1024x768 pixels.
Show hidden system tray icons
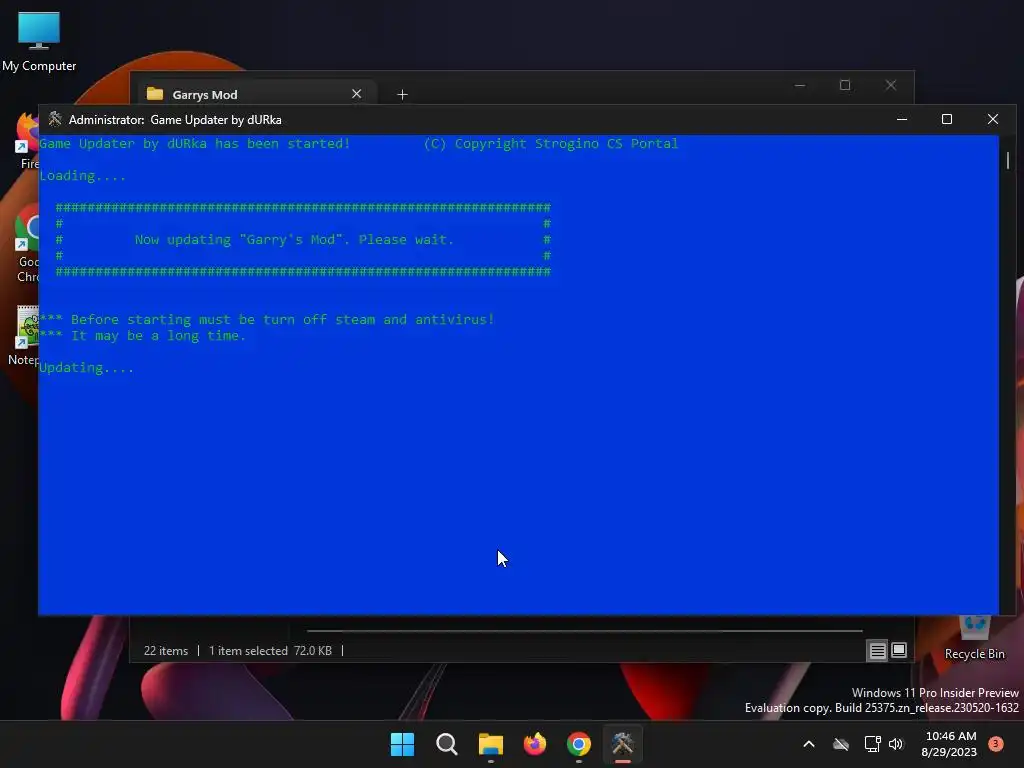pyautogui.click(x=808, y=744)
